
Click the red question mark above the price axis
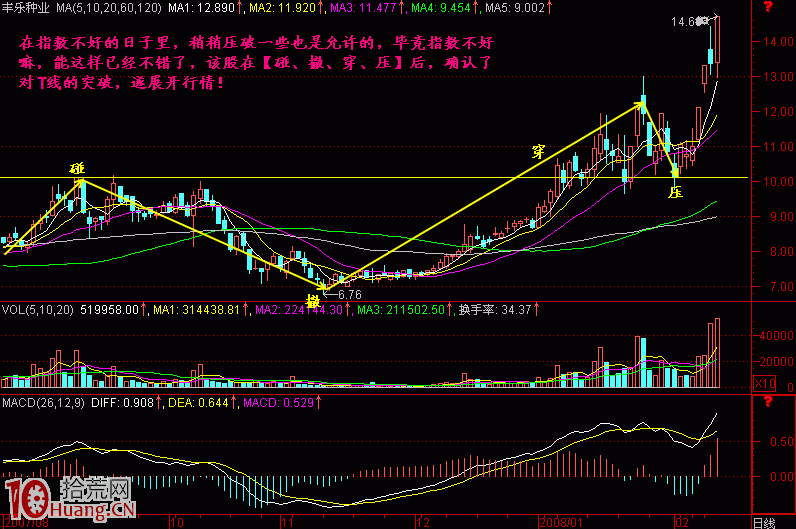(768, 6)
